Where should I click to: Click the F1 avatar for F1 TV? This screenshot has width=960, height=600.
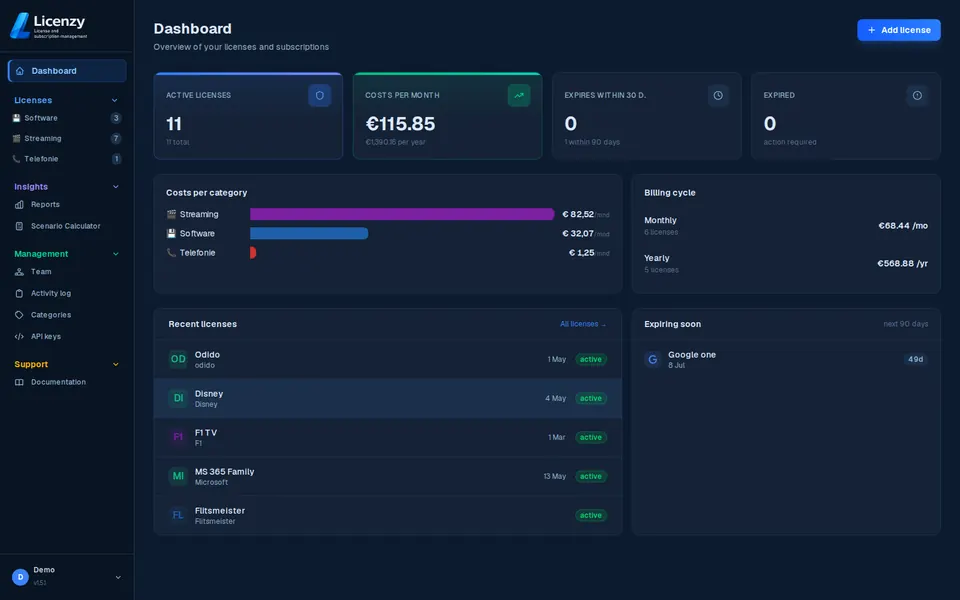(x=178, y=437)
